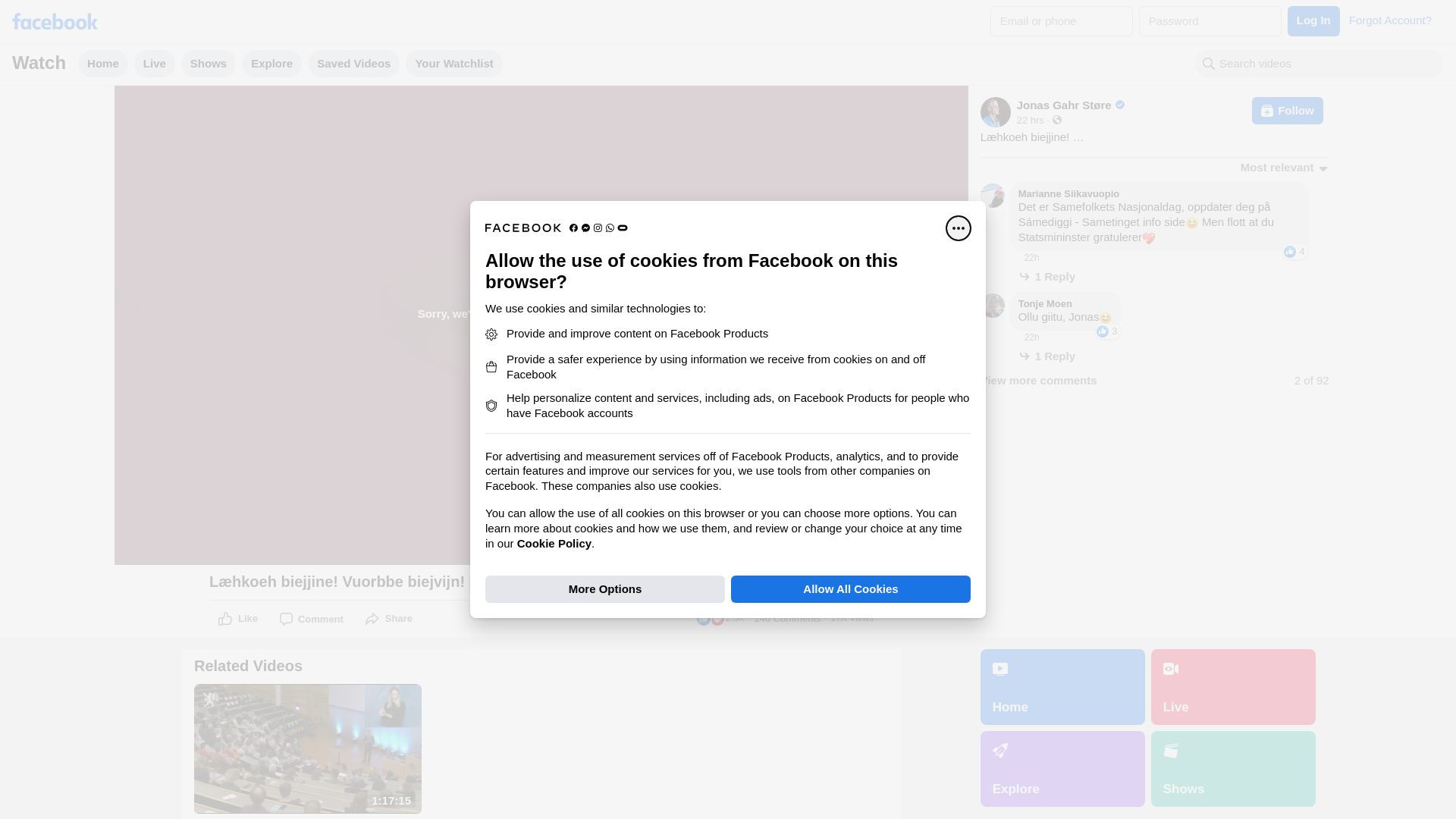Click the Jonas Gahr Støre page name

(x=1064, y=105)
